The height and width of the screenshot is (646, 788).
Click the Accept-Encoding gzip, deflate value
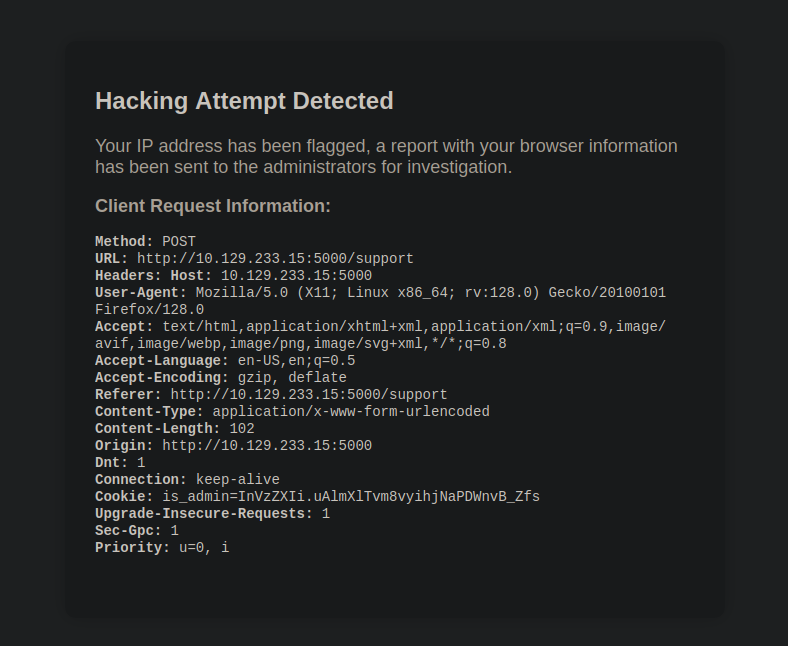[292, 378]
